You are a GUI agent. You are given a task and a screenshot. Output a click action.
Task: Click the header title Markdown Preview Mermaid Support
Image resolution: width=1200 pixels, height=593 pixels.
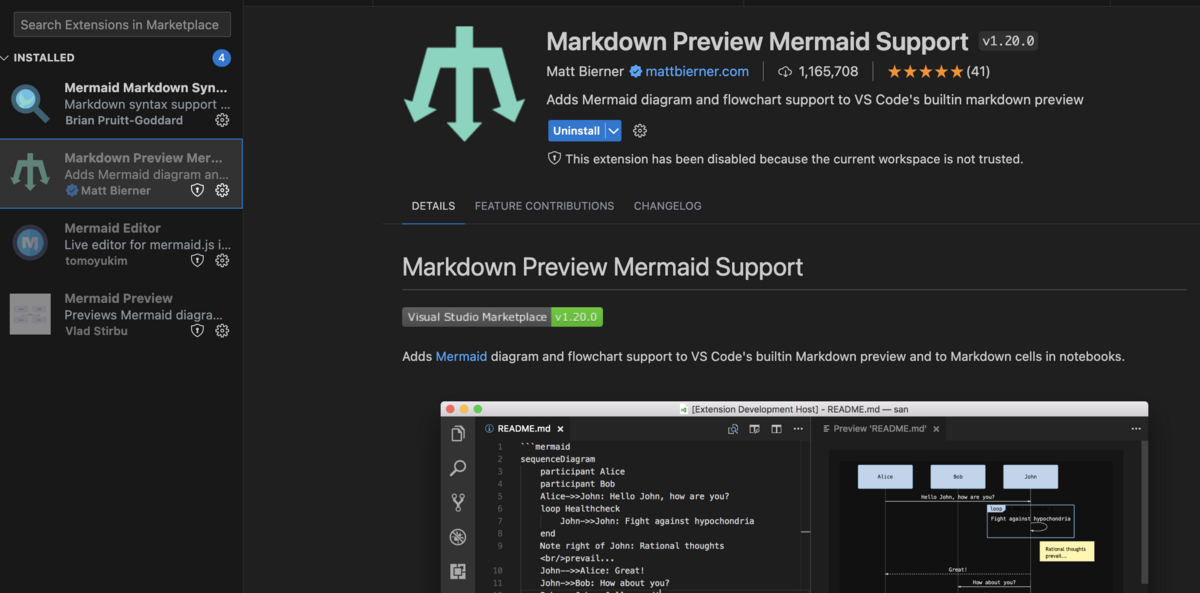click(x=757, y=41)
